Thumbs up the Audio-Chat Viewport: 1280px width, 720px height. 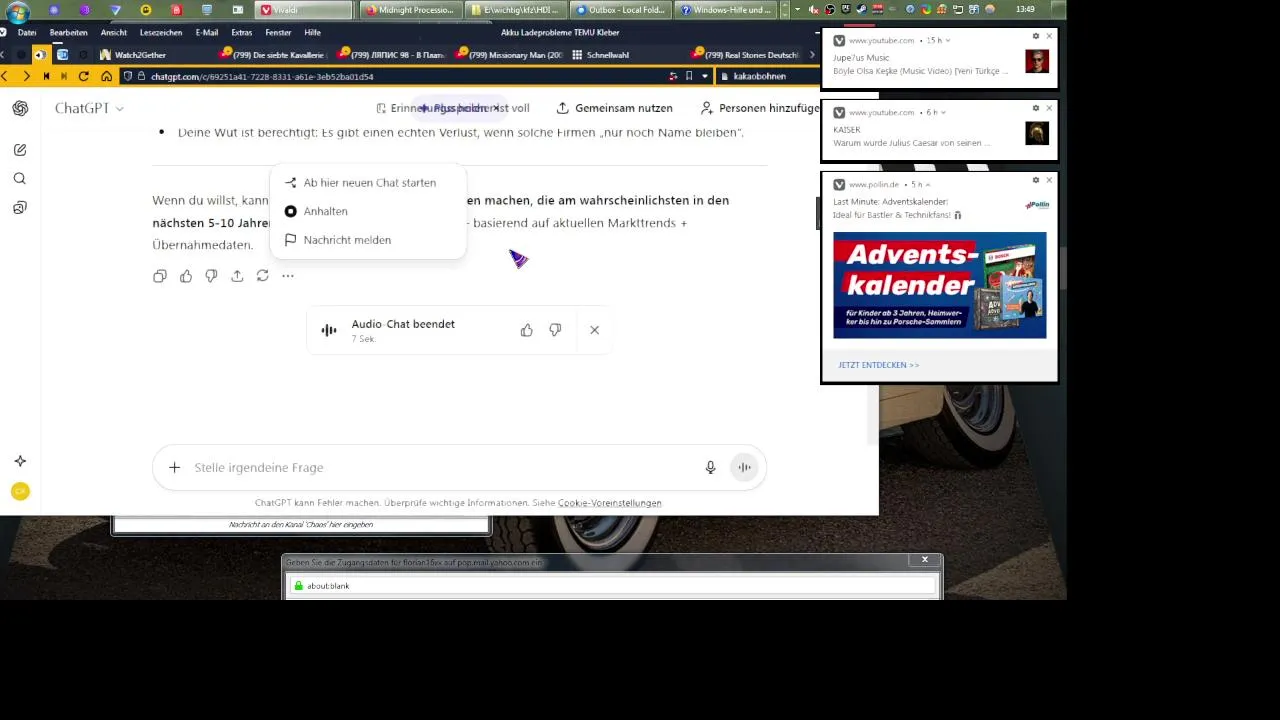click(527, 330)
